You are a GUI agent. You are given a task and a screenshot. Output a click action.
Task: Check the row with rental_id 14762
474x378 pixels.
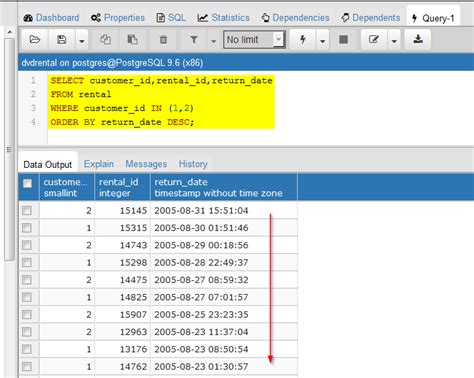pos(27,366)
